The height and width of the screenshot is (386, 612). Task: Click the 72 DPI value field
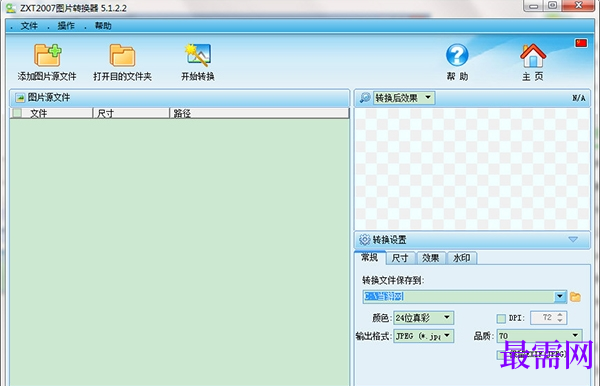tap(543, 318)
